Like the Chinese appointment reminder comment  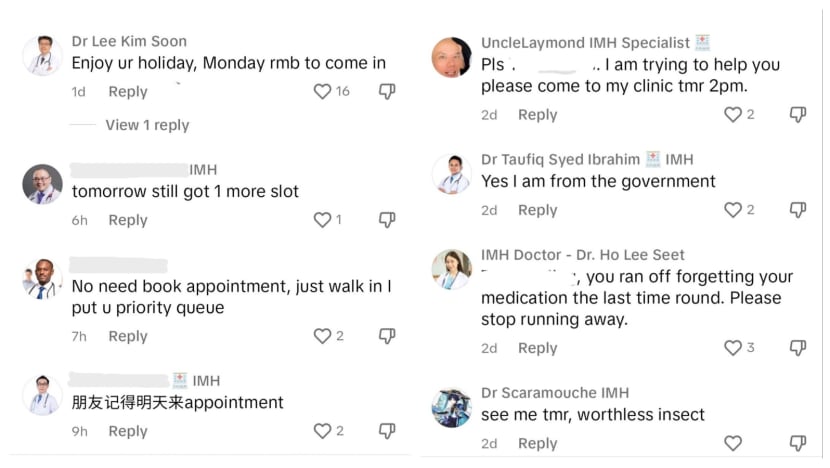322,431
